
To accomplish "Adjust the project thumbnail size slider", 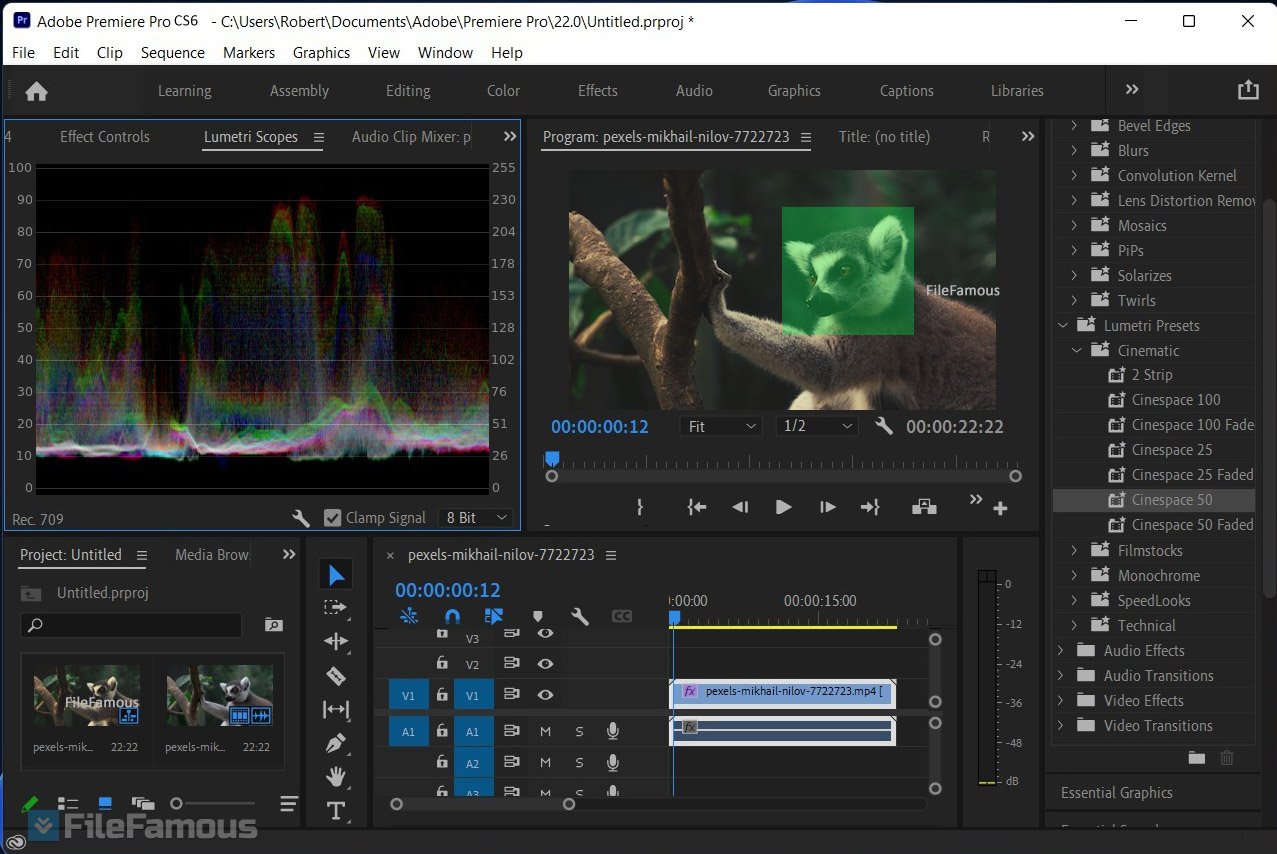I will click(x=176, y=803).
